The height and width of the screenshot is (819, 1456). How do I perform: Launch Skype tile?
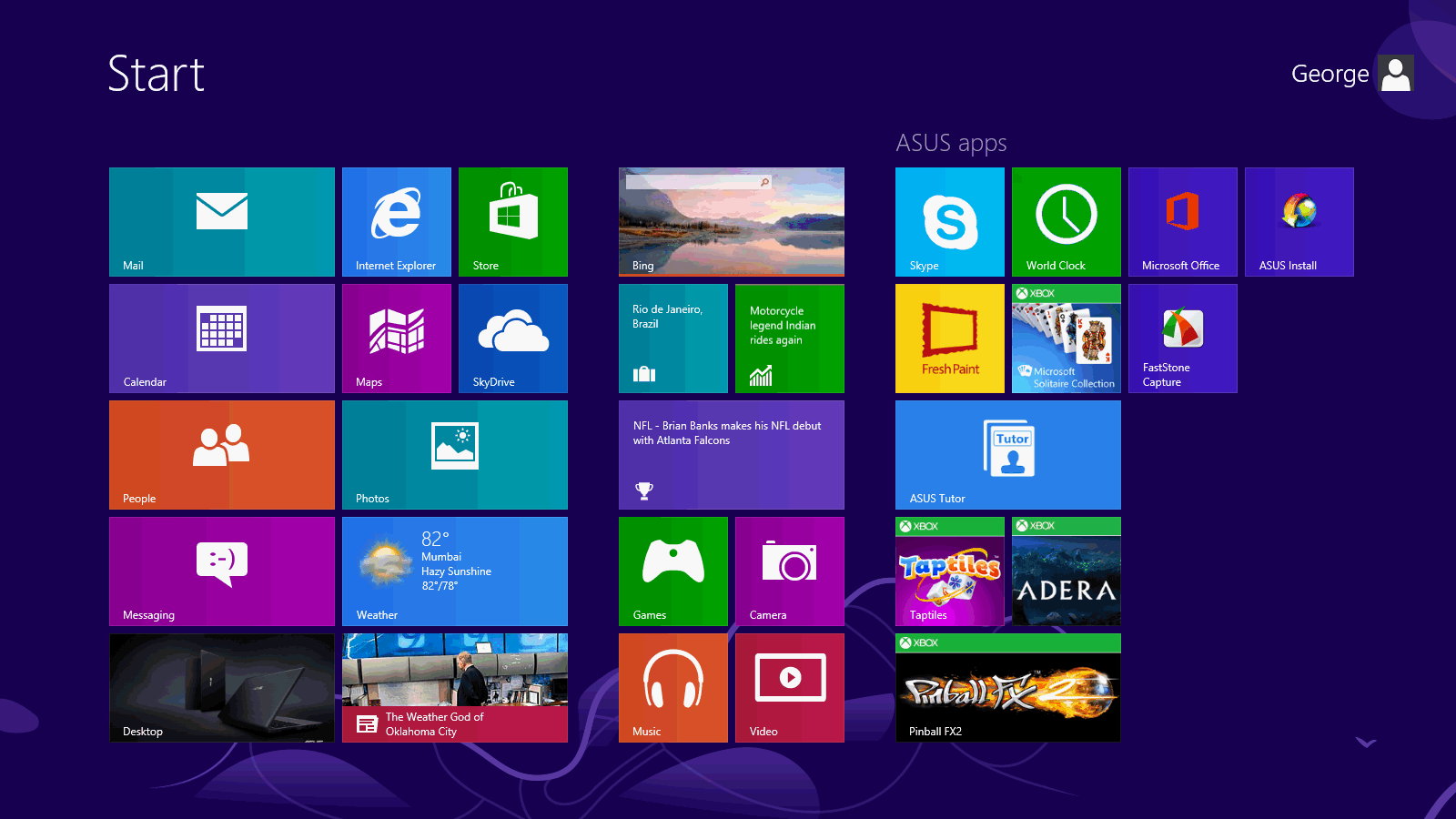[950, 222]
